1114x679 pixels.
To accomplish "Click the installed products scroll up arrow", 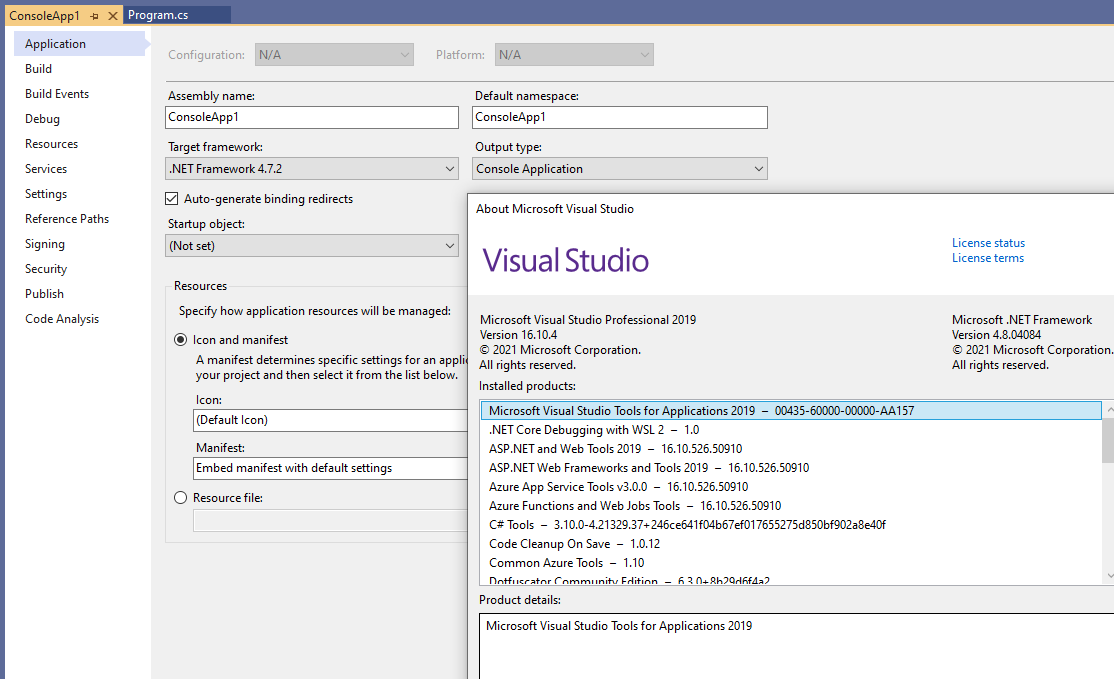I will click(1109, 409).
